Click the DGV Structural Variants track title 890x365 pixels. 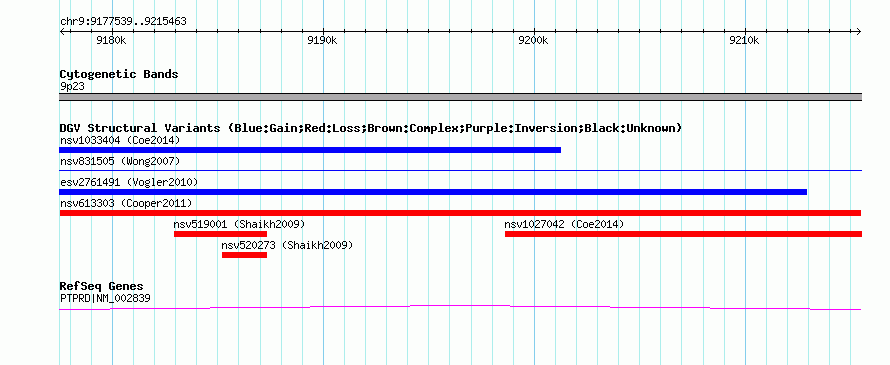[x=371, y=128]
